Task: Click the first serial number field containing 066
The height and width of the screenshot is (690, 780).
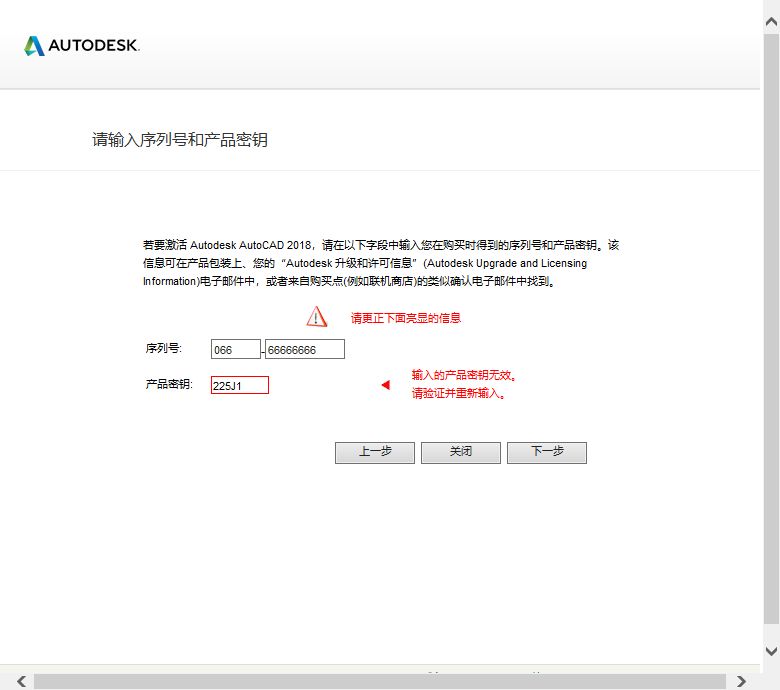Action: click(x=236, y=349)
